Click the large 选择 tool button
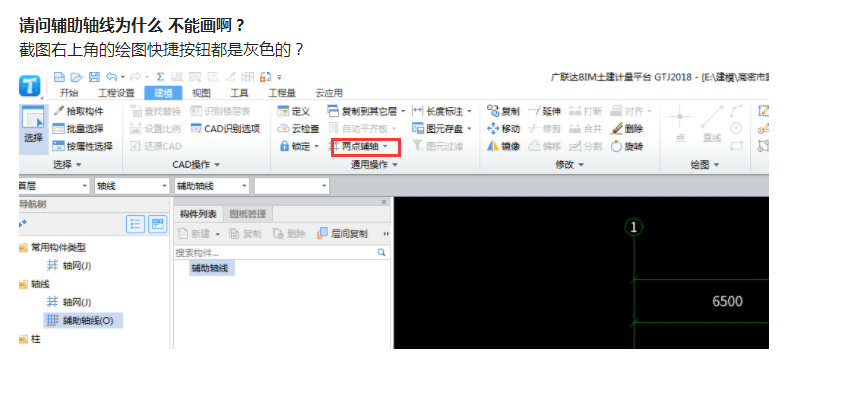 33,129
